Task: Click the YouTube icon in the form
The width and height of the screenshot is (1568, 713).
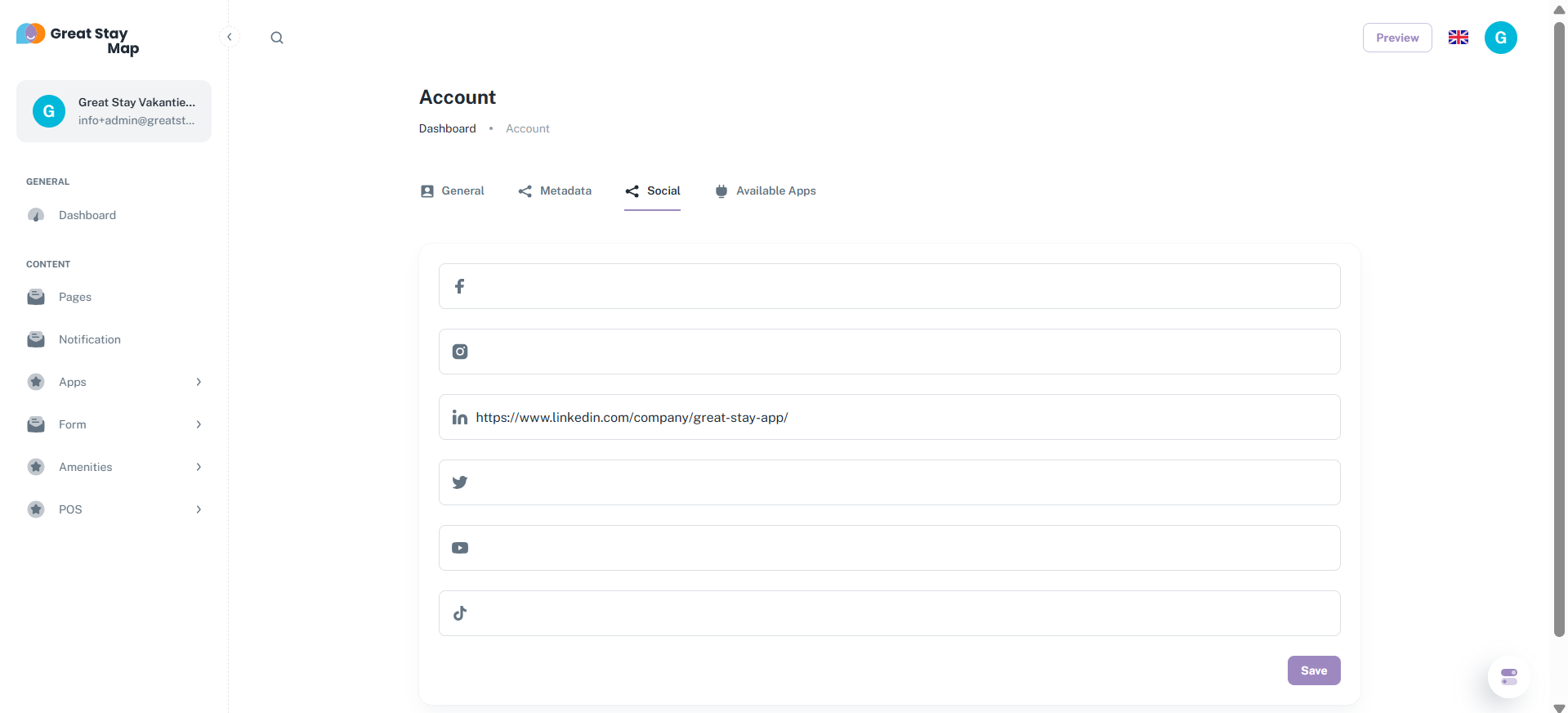Action: [460, 548]
